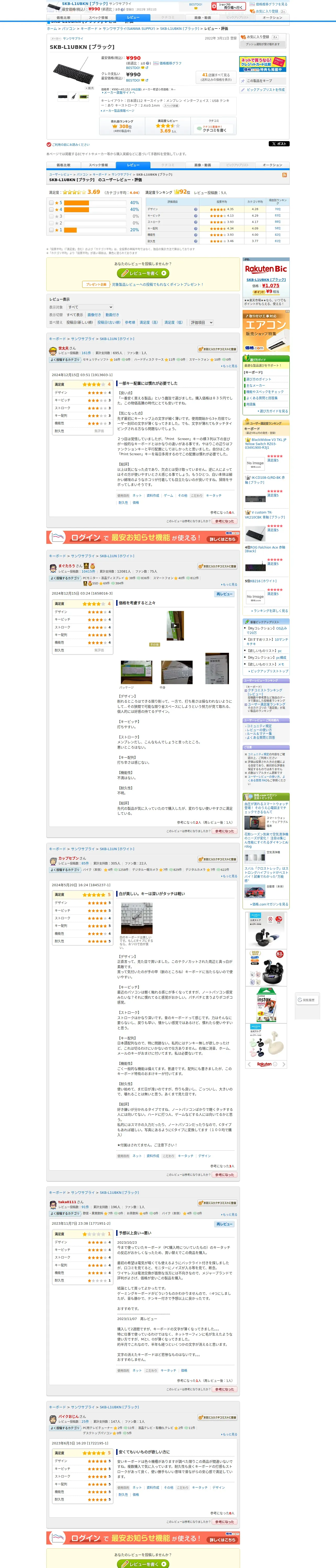Screen dimensions: 336x1568
Task: Open help icon for ストローク rating row
Action: [x=196, y=222]
